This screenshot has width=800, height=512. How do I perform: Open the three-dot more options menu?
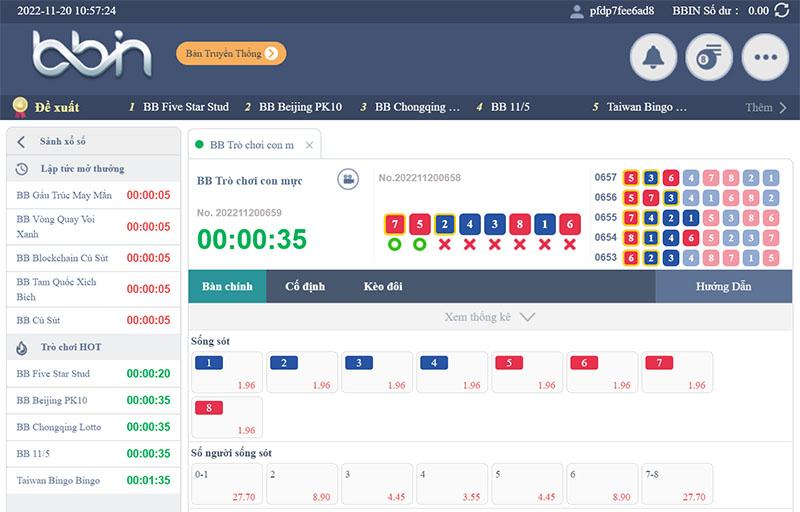765,57
